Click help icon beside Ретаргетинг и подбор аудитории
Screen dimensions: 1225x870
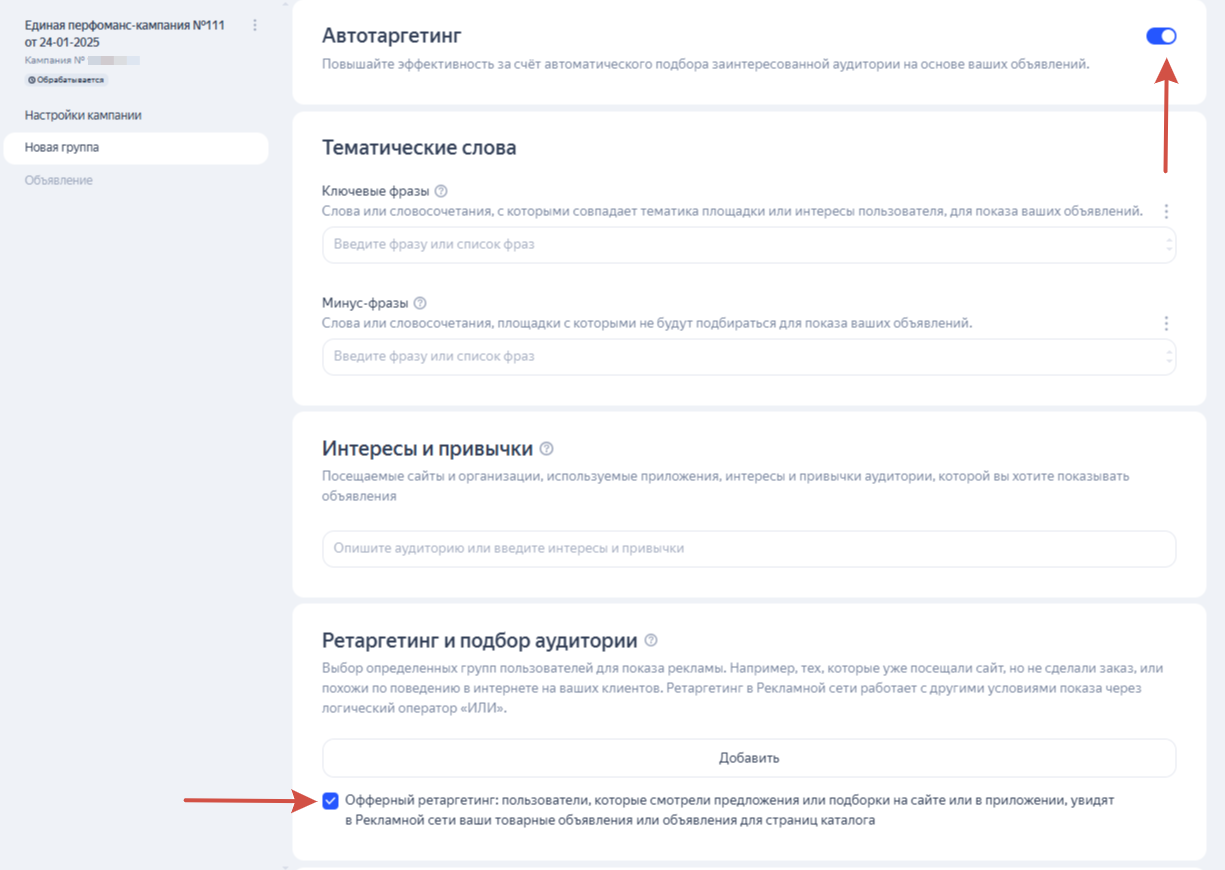pos(651,641)
